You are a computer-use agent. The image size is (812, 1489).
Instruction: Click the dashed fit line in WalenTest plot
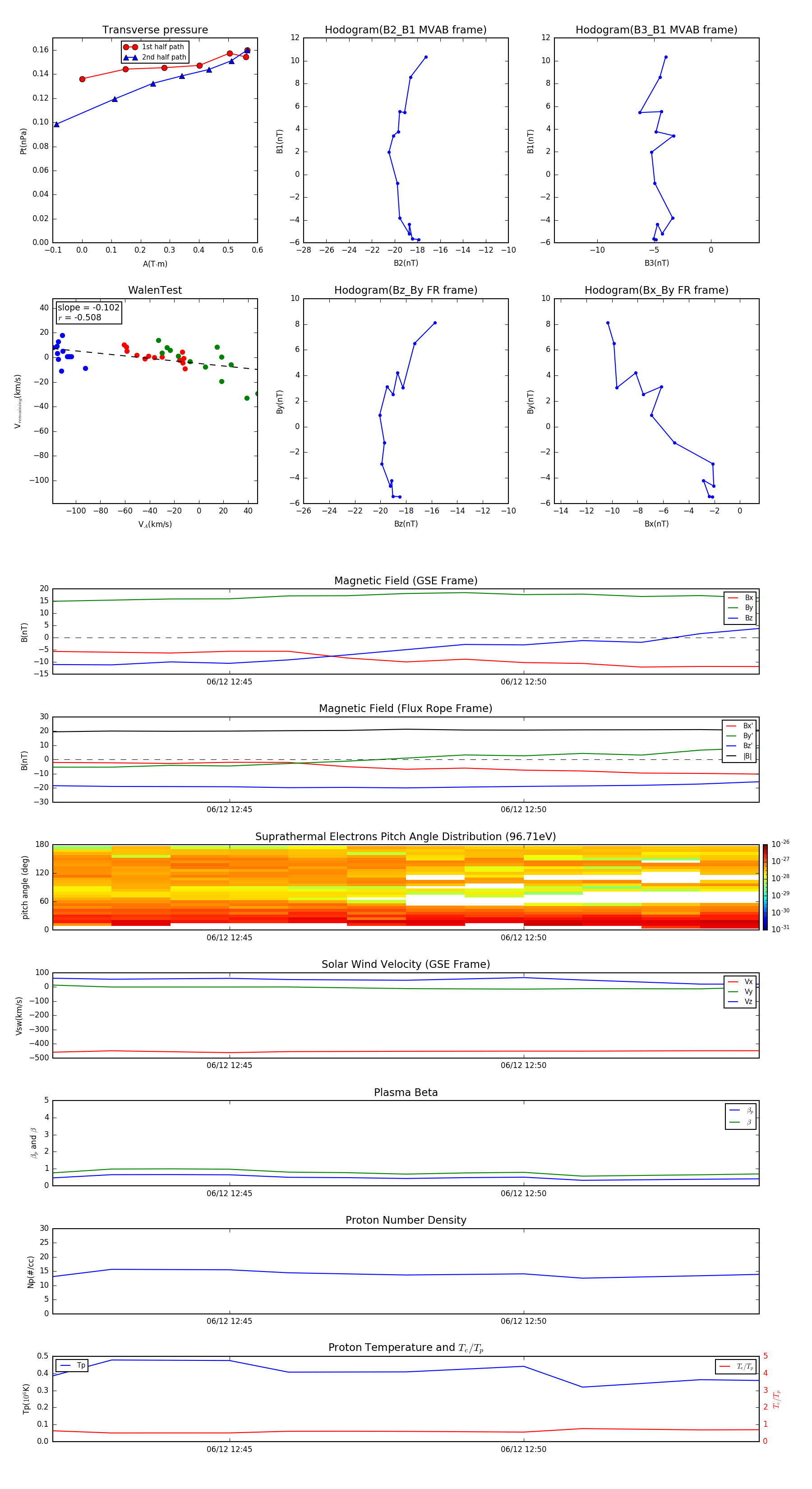click(x=155, y=359)
